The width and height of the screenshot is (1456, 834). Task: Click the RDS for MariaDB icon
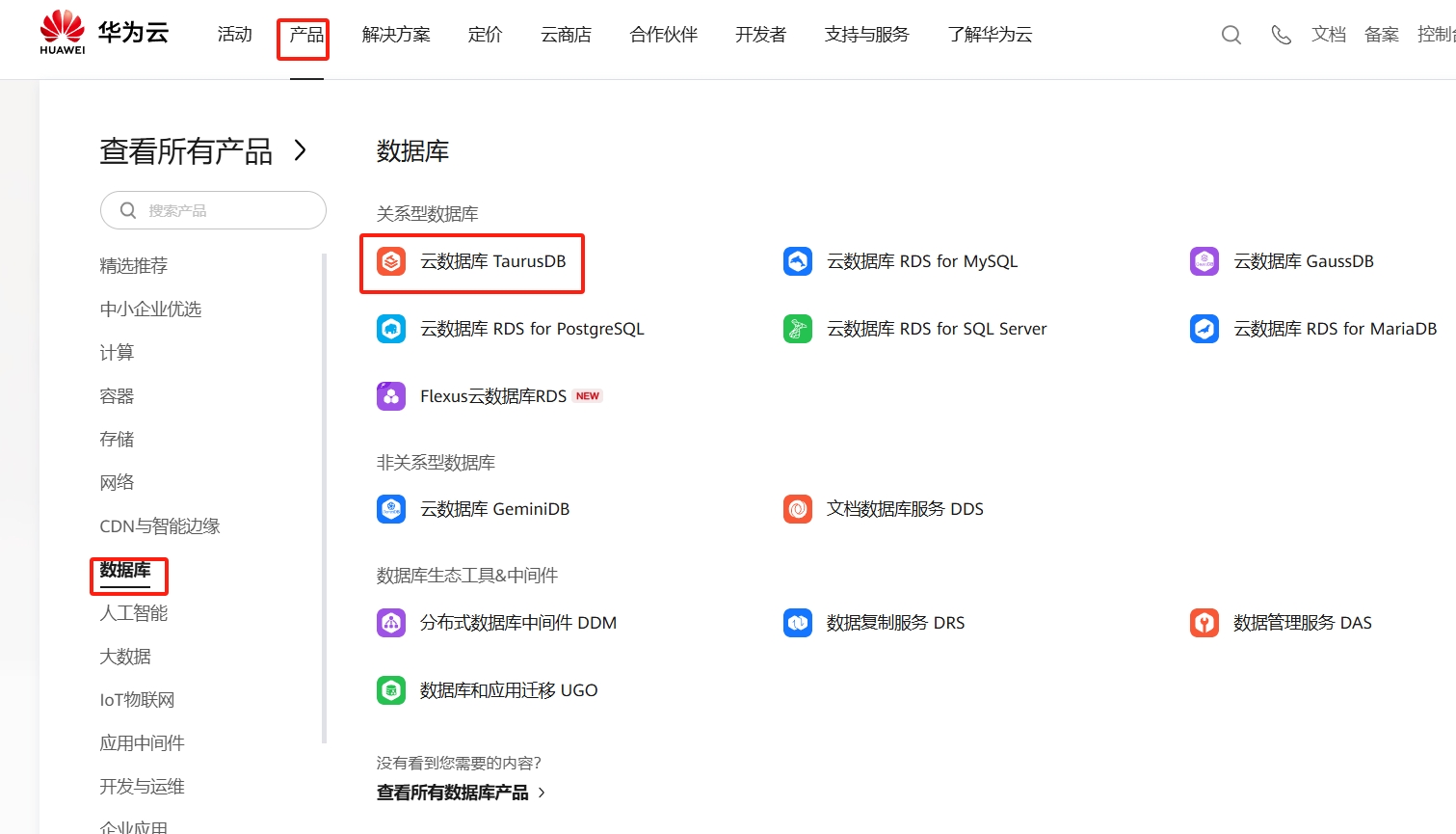[x=1205, y=329]
